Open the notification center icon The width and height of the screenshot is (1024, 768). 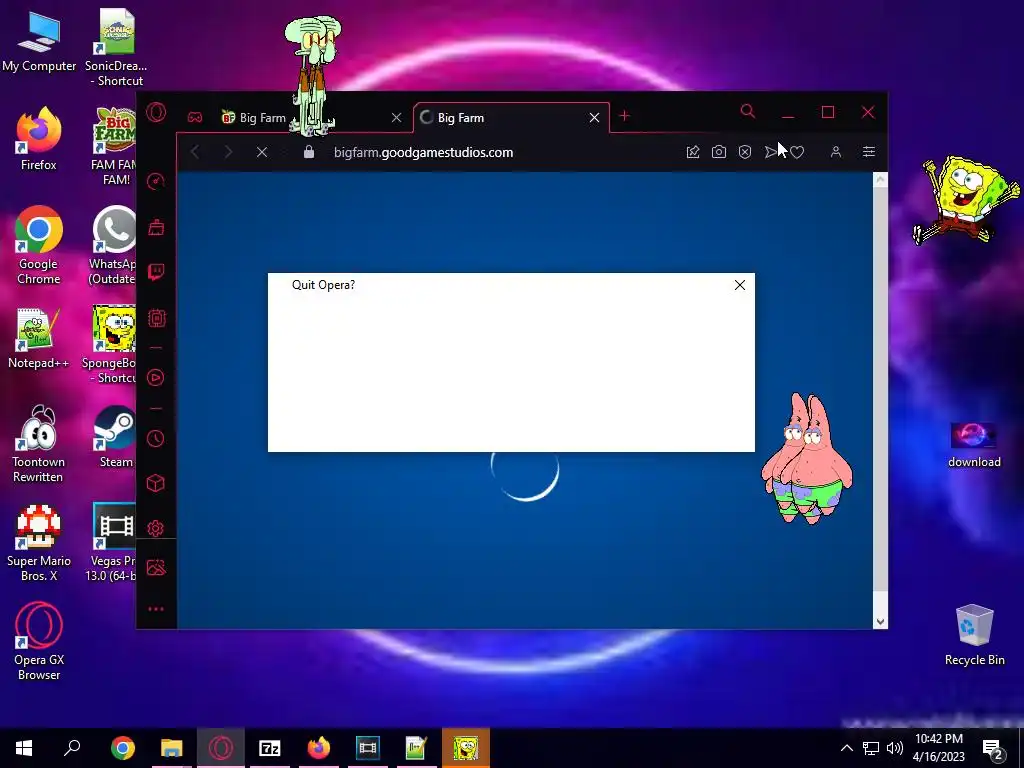(993, 748)
